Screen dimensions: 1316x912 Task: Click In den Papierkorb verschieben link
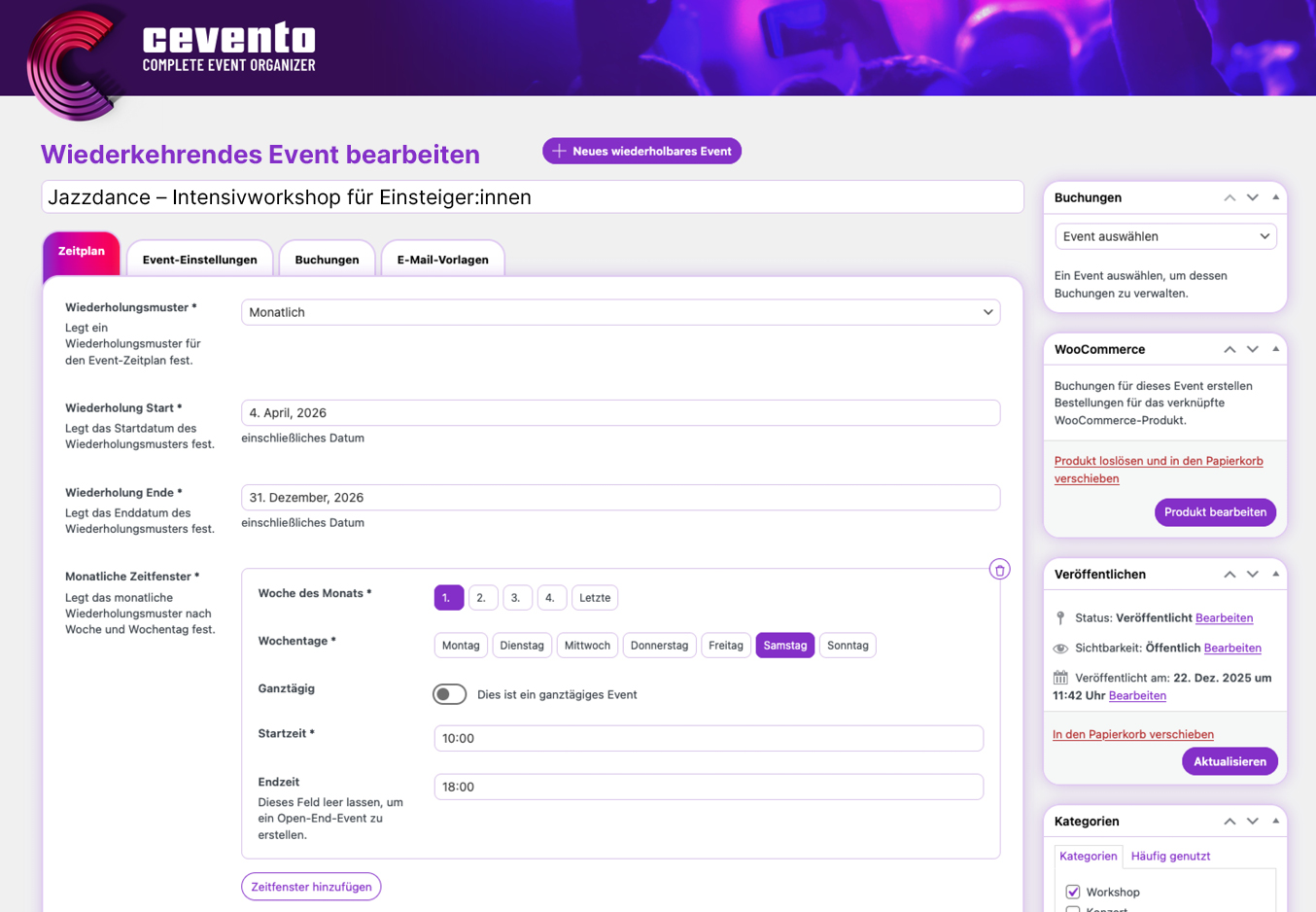click(x=1132, y=734)
